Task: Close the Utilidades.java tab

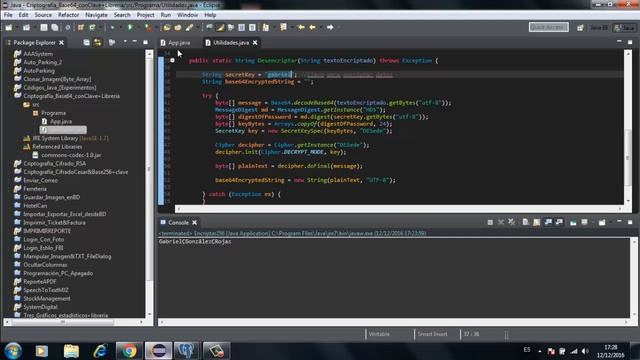Action: (255, 42)
